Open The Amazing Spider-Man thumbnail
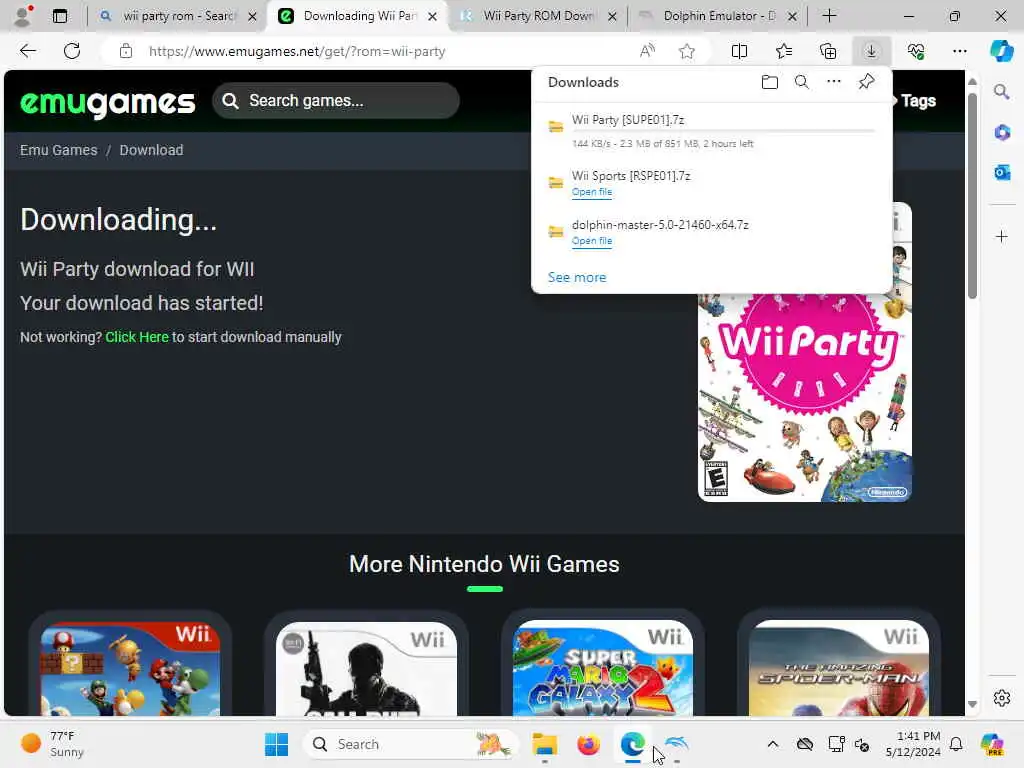 839,669
